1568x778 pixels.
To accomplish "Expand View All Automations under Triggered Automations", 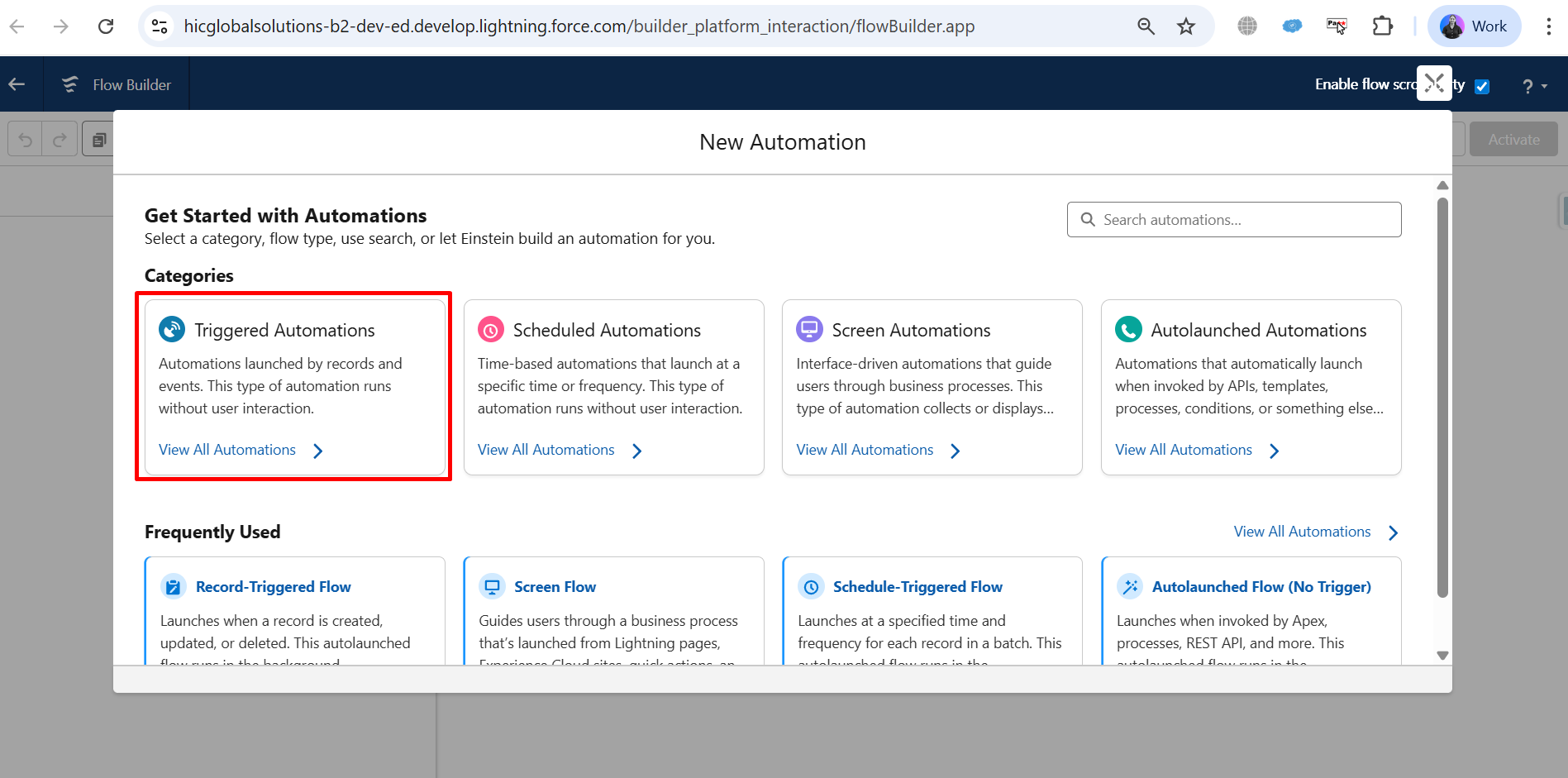I will tap(241, 450).
